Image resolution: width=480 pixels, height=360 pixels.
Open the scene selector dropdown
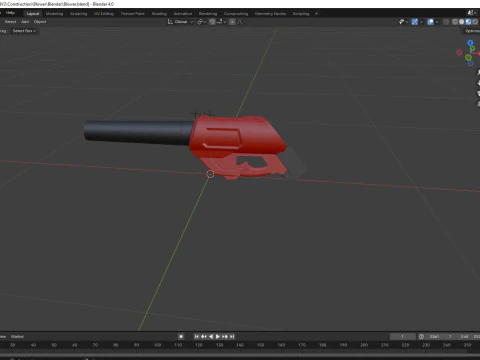[471, 13]
